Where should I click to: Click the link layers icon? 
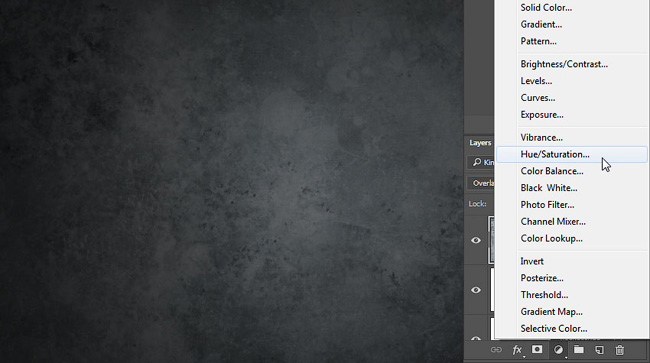pos(496,350)
